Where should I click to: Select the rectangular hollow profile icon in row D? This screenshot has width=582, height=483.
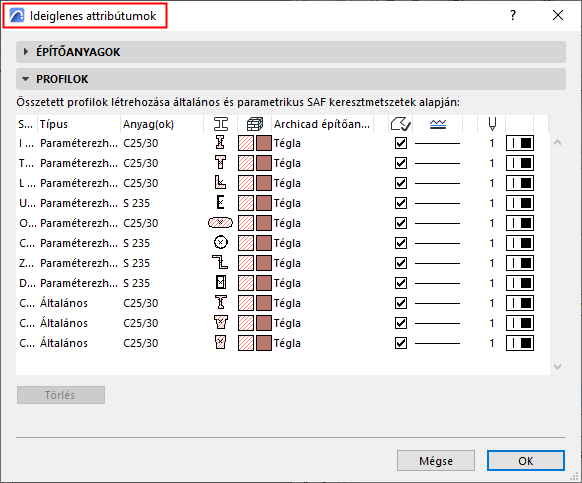point(221,283)
